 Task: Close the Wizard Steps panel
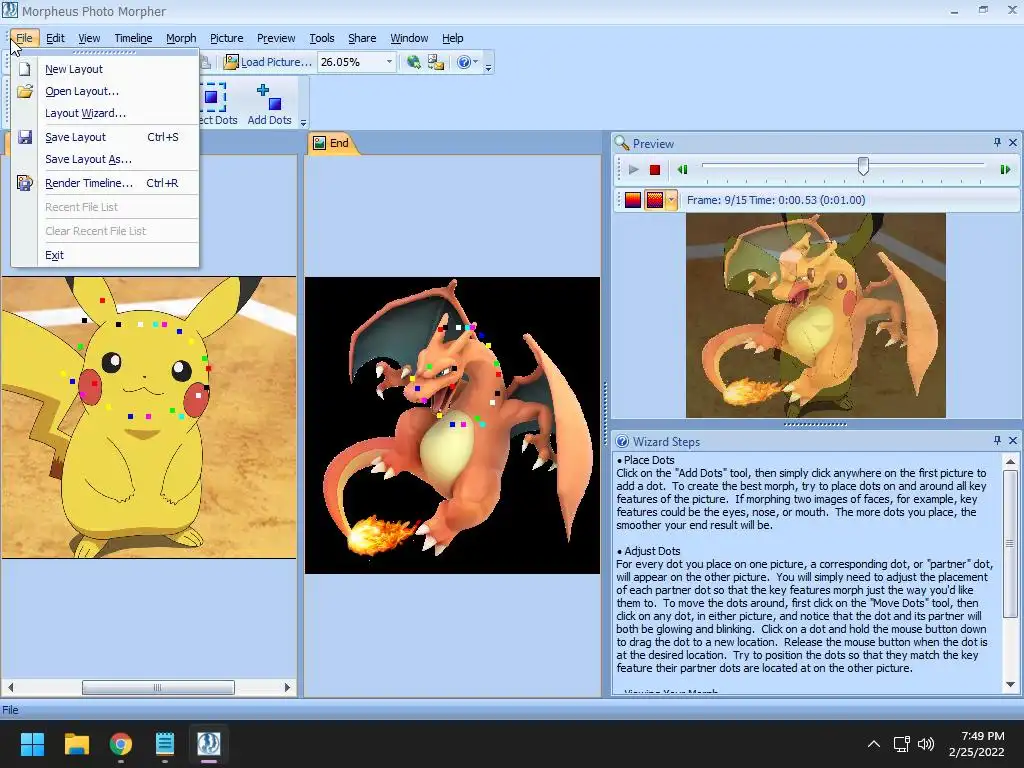coord(1013,441)
